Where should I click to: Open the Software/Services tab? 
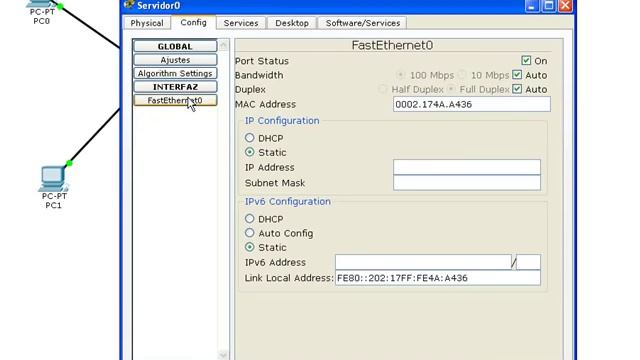[x=363, y=23]
